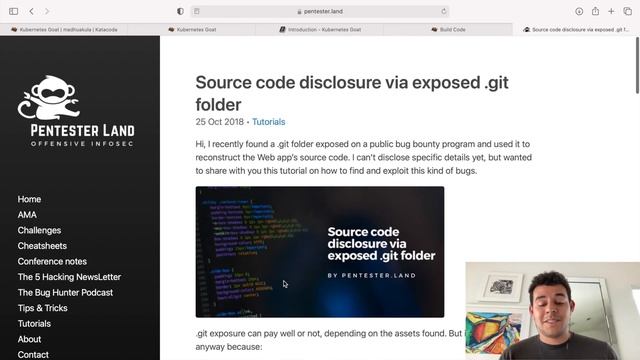This screenshot has height=360, width=640.
Task: Open Challenges in the sidebar
Action: (39, 230)
